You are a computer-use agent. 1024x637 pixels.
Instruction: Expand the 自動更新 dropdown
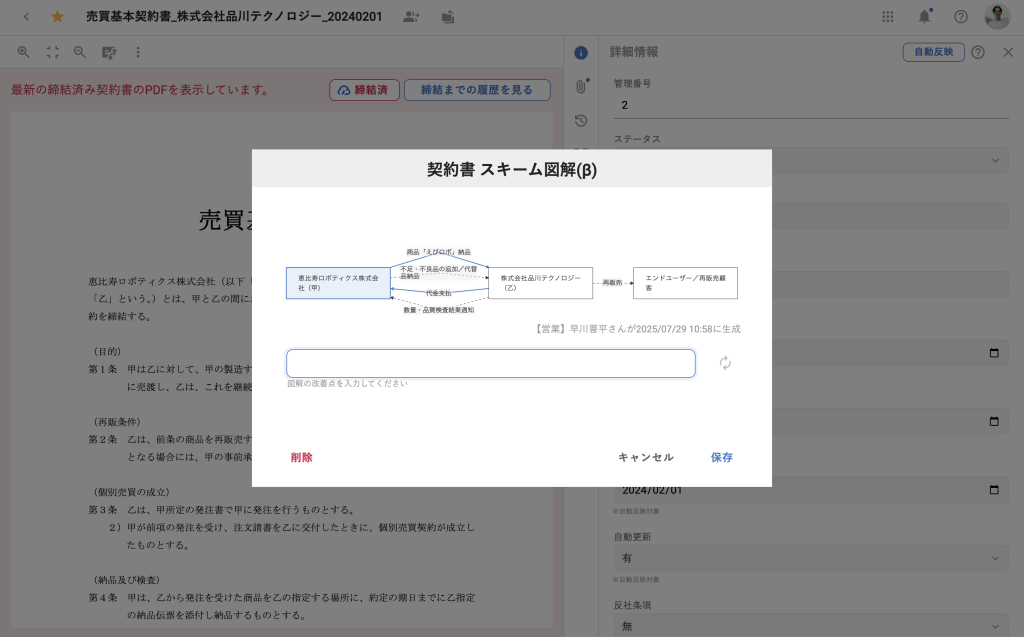tap(811, 559)
